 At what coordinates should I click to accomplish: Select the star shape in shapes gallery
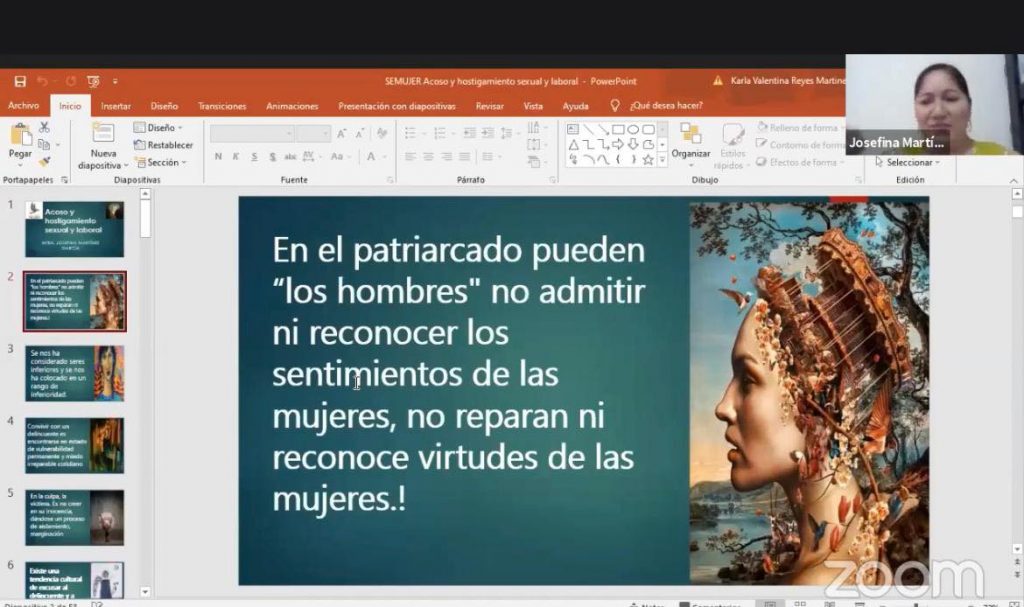[x=648, y=160]
